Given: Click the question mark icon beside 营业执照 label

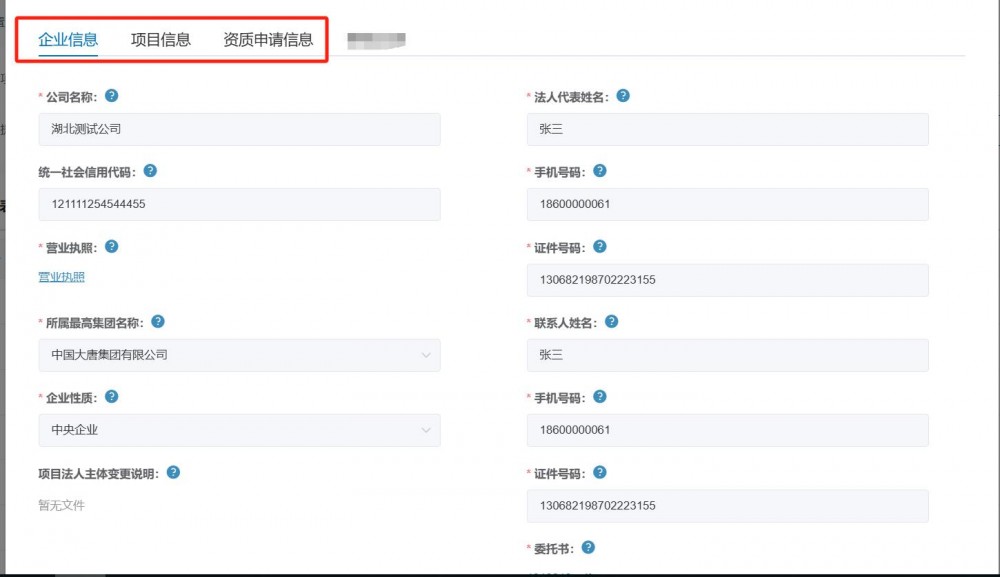Looking at the screenshot, I should coord(111,246).
